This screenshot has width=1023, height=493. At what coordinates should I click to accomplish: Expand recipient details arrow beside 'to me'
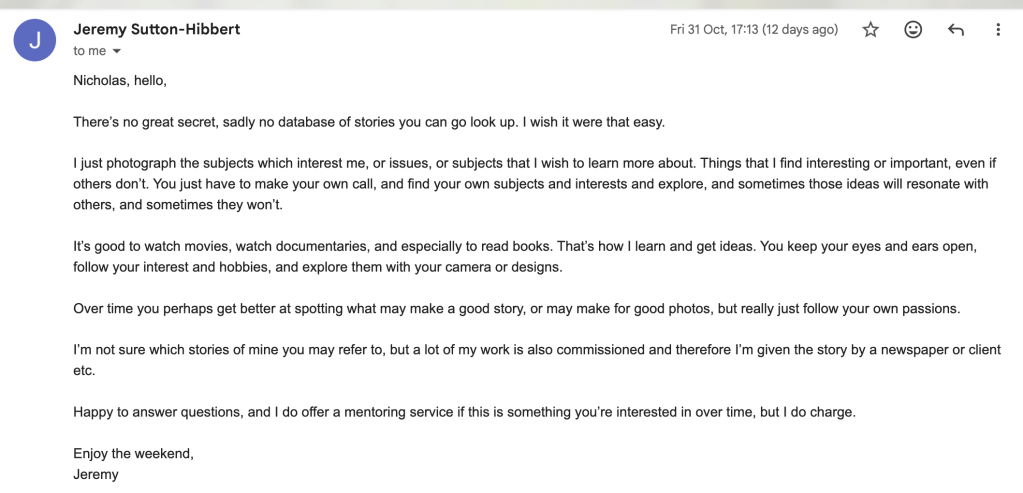tap(117, 51)
